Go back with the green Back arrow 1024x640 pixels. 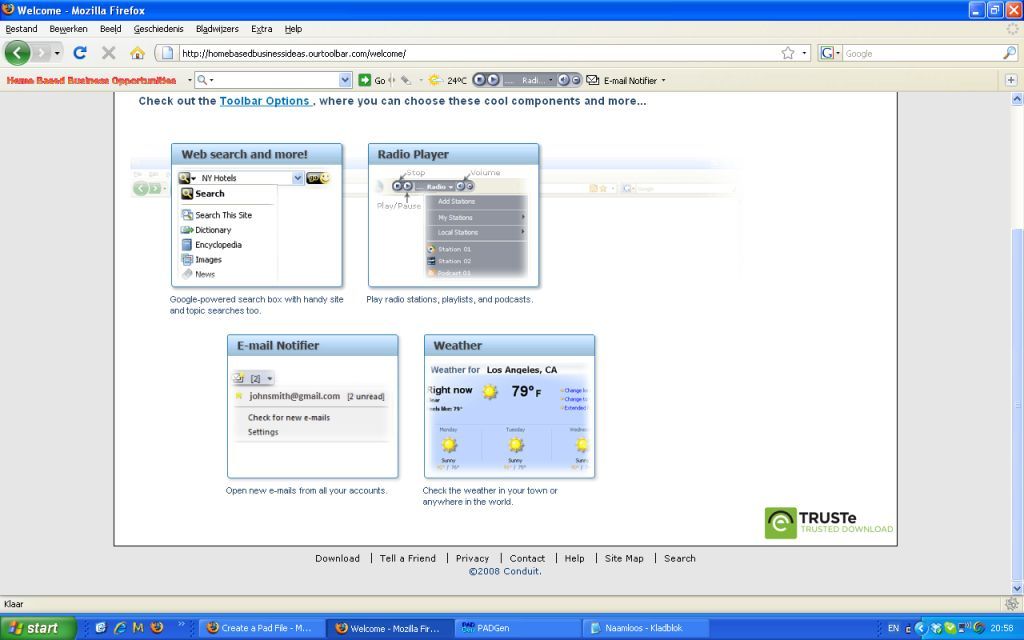(18, 53)
